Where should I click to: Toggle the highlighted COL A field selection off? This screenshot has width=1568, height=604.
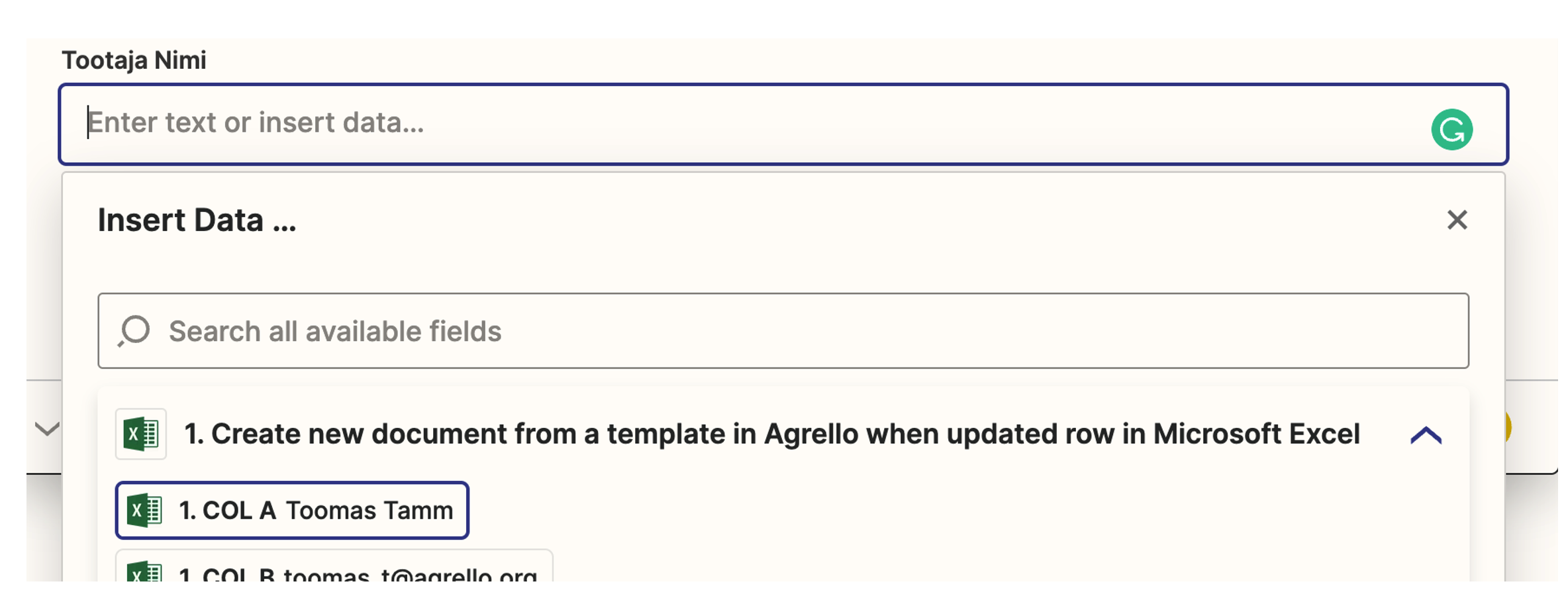(x=291, y=510)
